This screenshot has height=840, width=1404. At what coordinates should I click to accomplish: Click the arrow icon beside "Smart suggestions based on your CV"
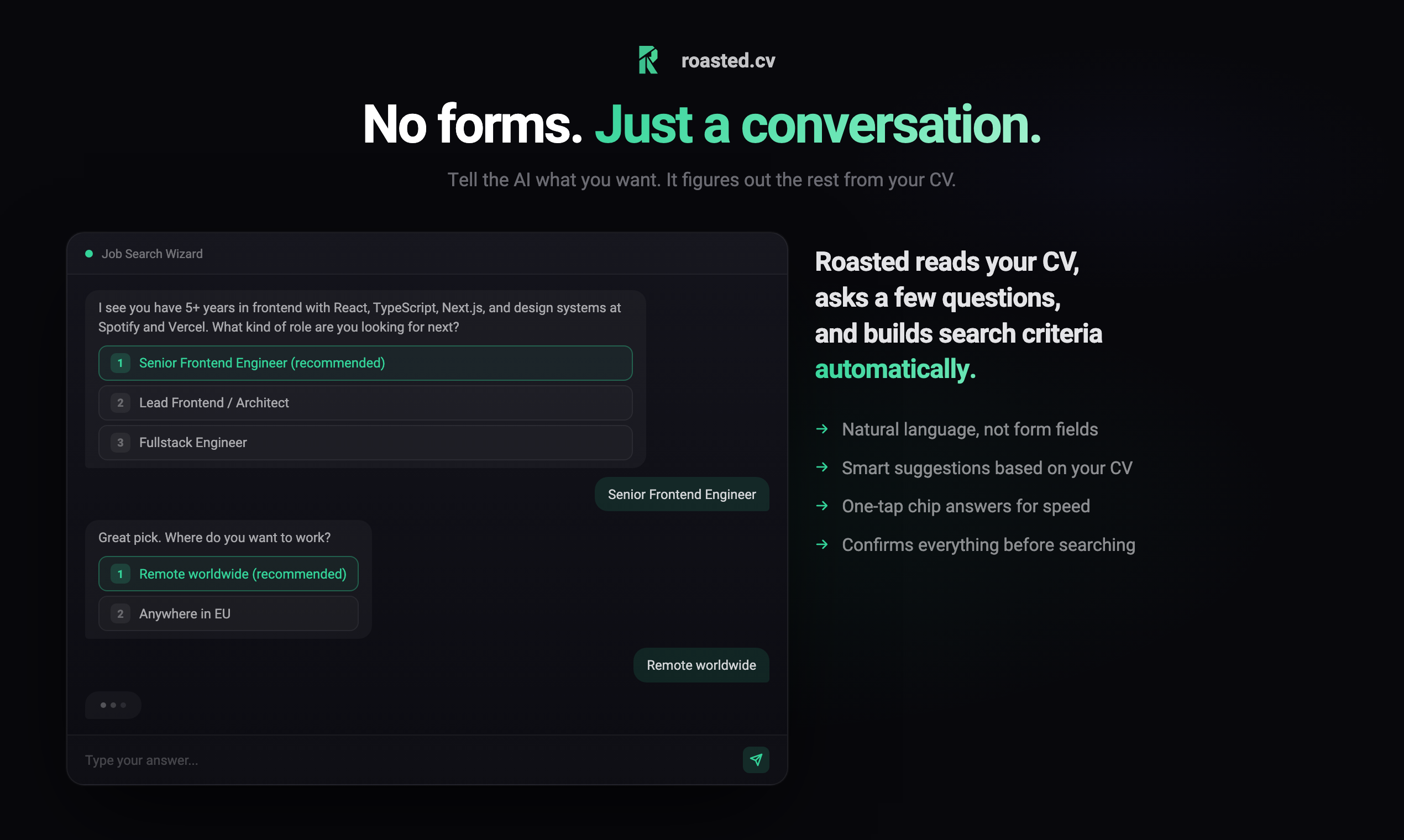coord(821,468)
